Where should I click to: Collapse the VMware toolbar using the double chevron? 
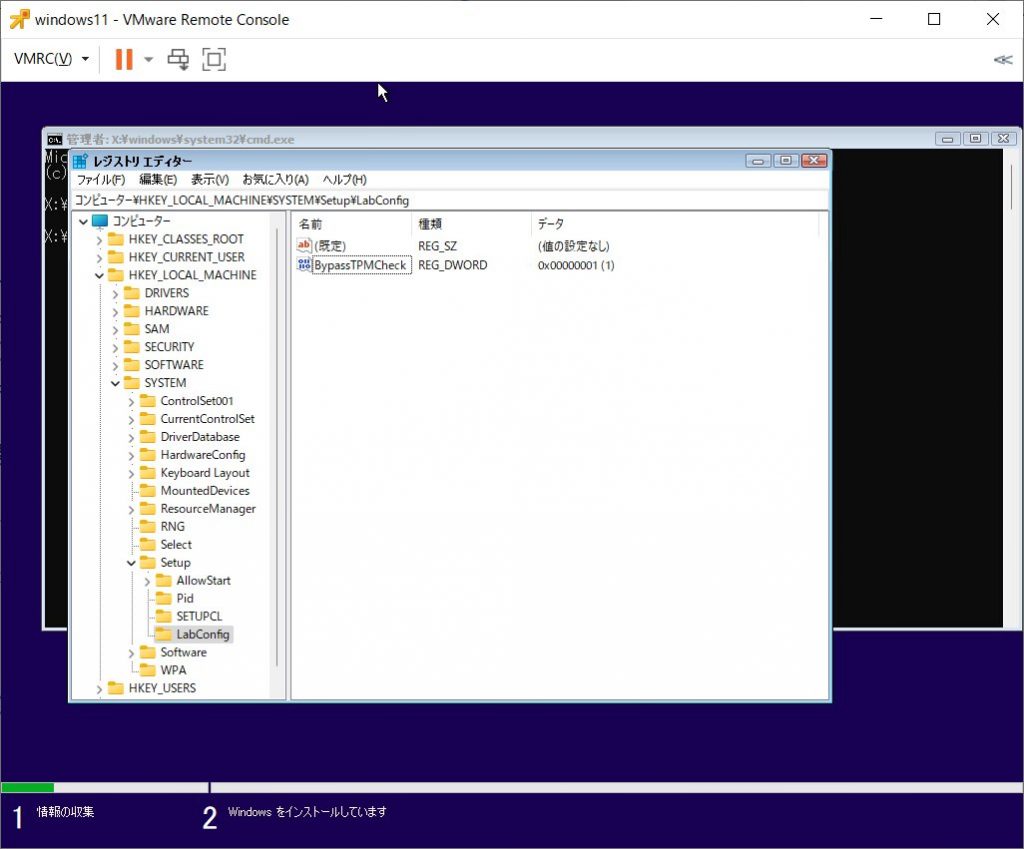click(1003, 60)
